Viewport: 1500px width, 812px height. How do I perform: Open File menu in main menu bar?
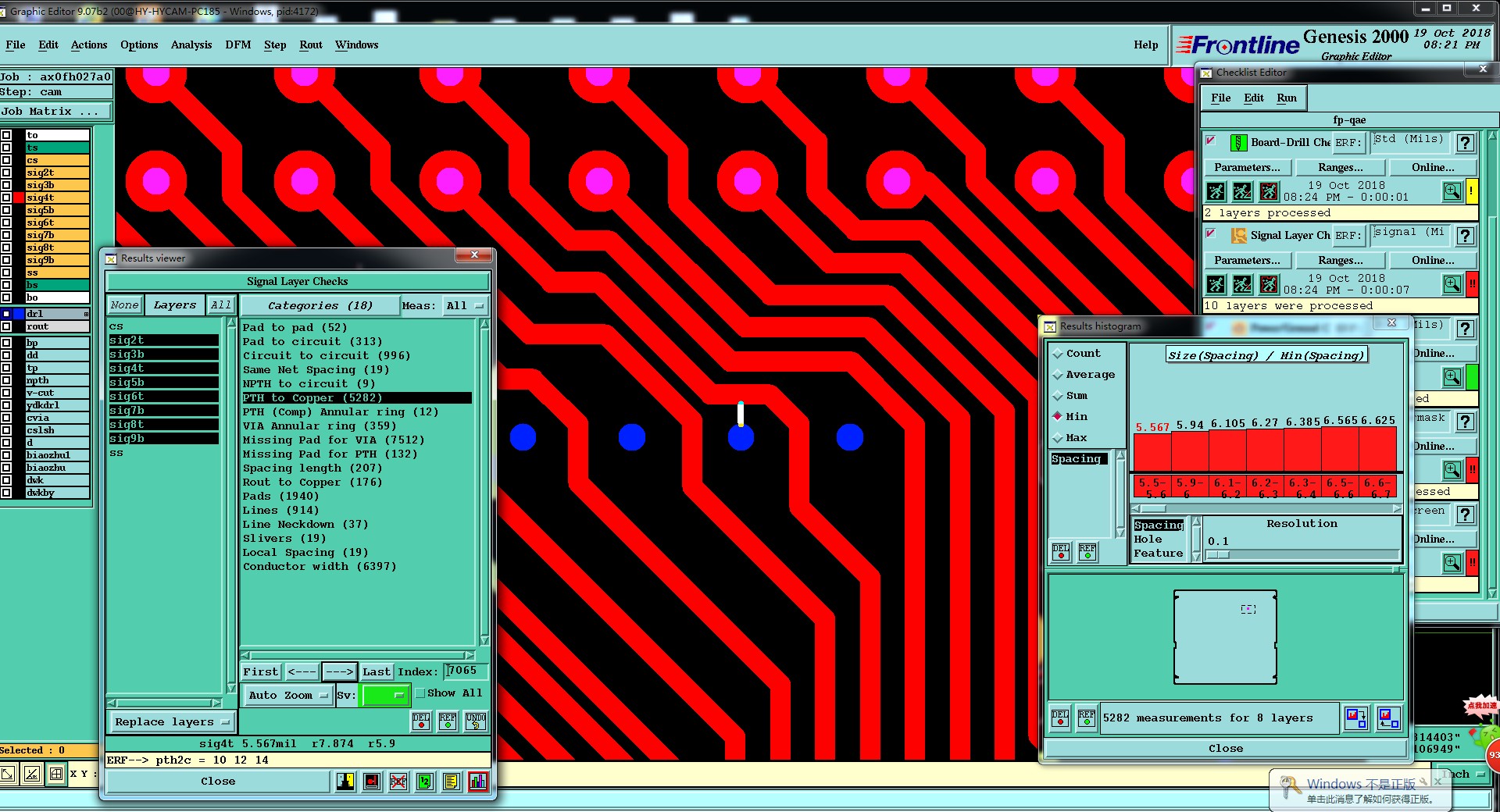click(16, 45)
